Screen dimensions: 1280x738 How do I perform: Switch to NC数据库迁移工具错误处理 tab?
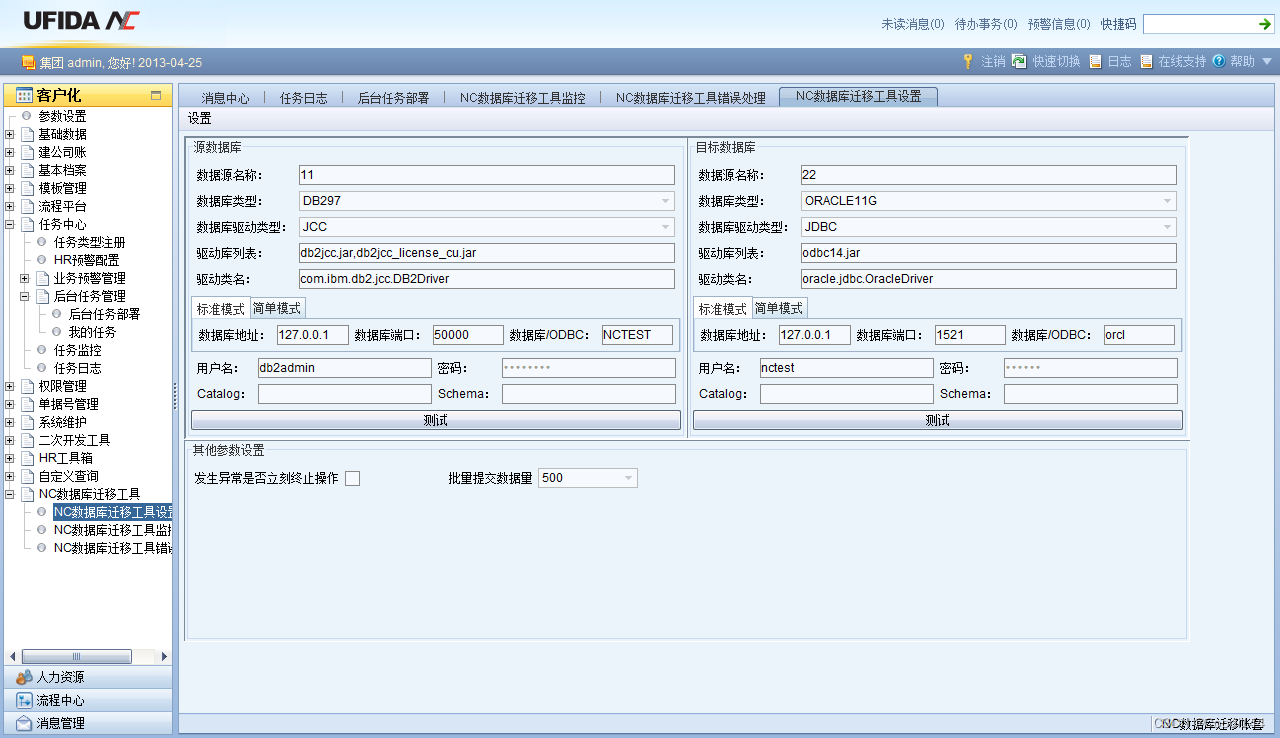point(691,98)
